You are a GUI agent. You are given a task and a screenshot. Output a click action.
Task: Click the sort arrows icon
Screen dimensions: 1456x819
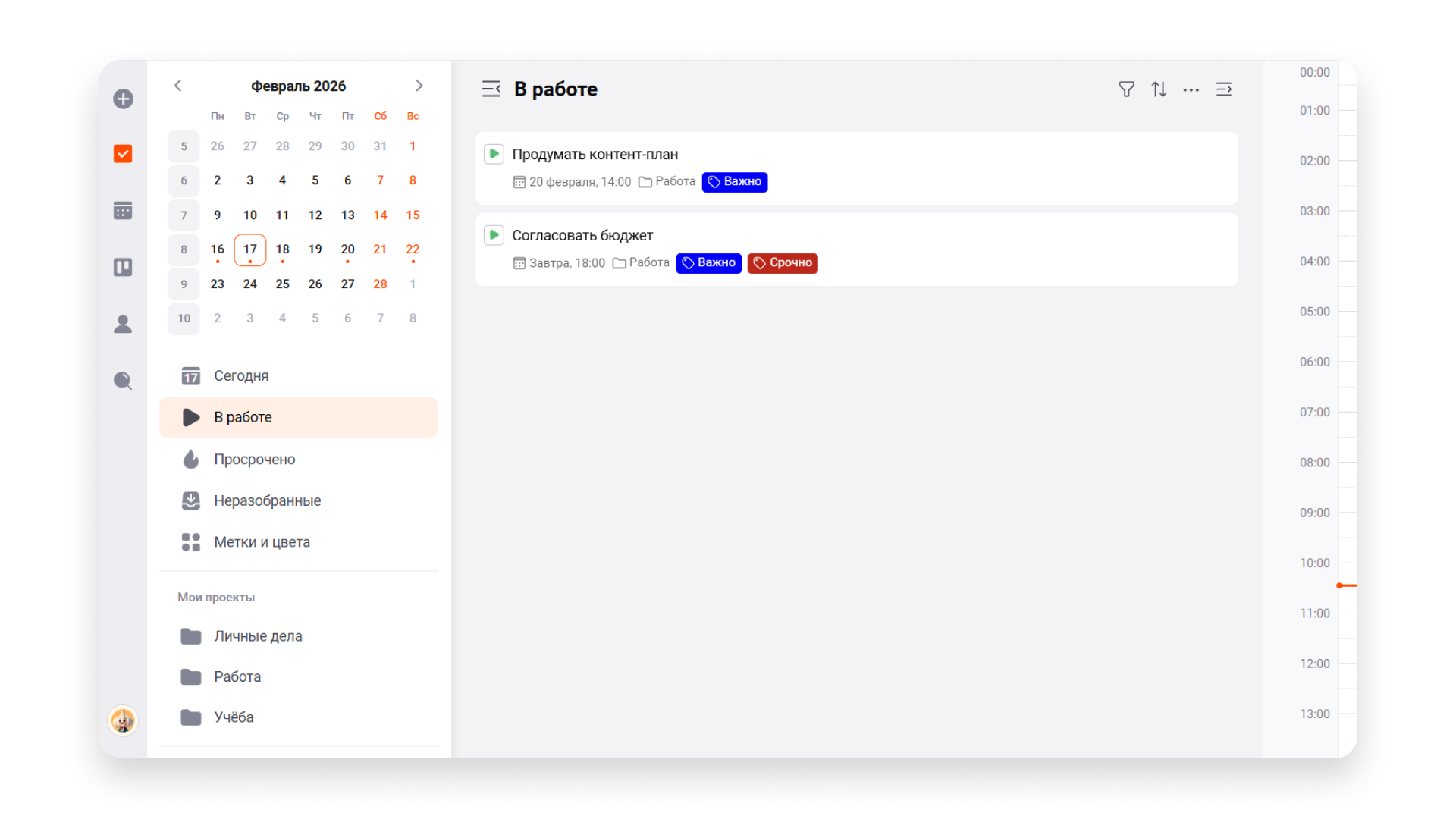[1159, 89]
